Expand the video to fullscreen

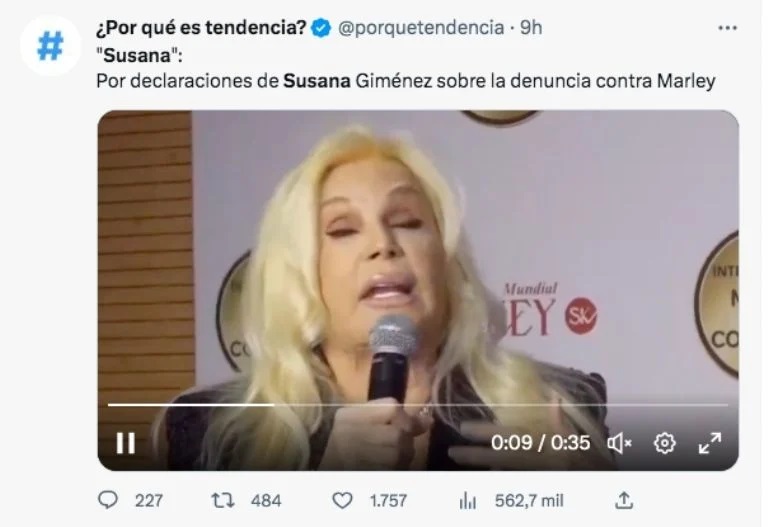coord(710,443)
